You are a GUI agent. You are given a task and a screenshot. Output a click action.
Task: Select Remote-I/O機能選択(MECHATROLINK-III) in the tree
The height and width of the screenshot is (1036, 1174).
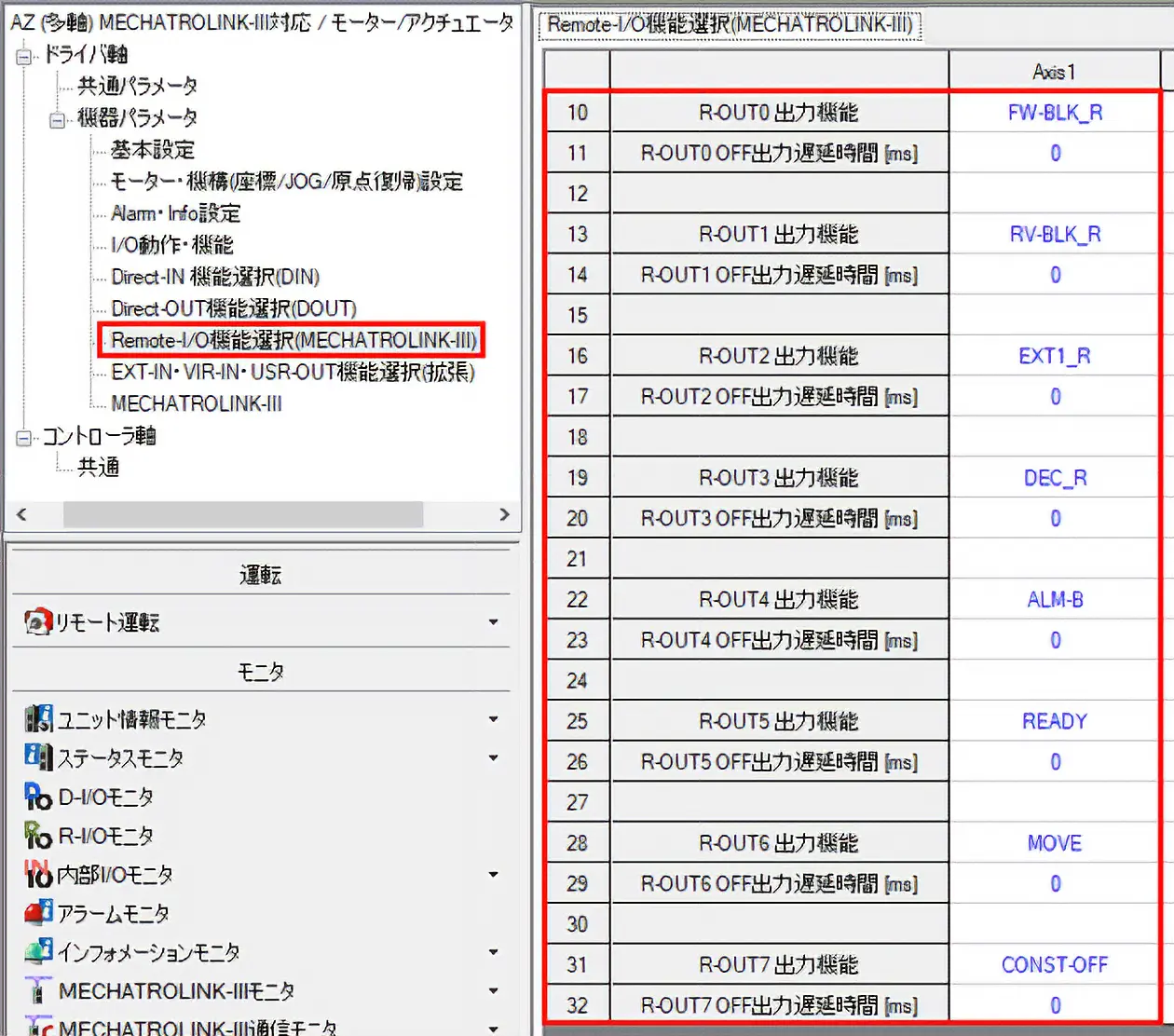(293, 339)
